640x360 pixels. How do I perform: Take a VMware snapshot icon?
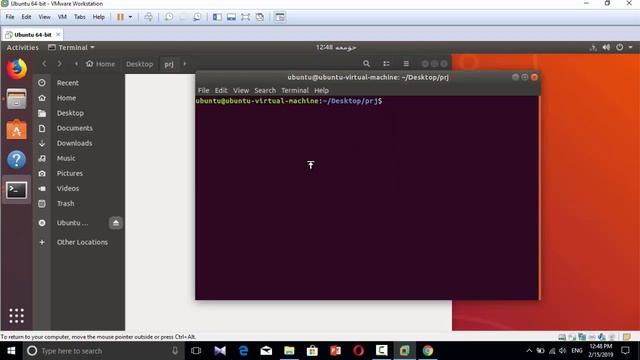(x=169, y=17)
